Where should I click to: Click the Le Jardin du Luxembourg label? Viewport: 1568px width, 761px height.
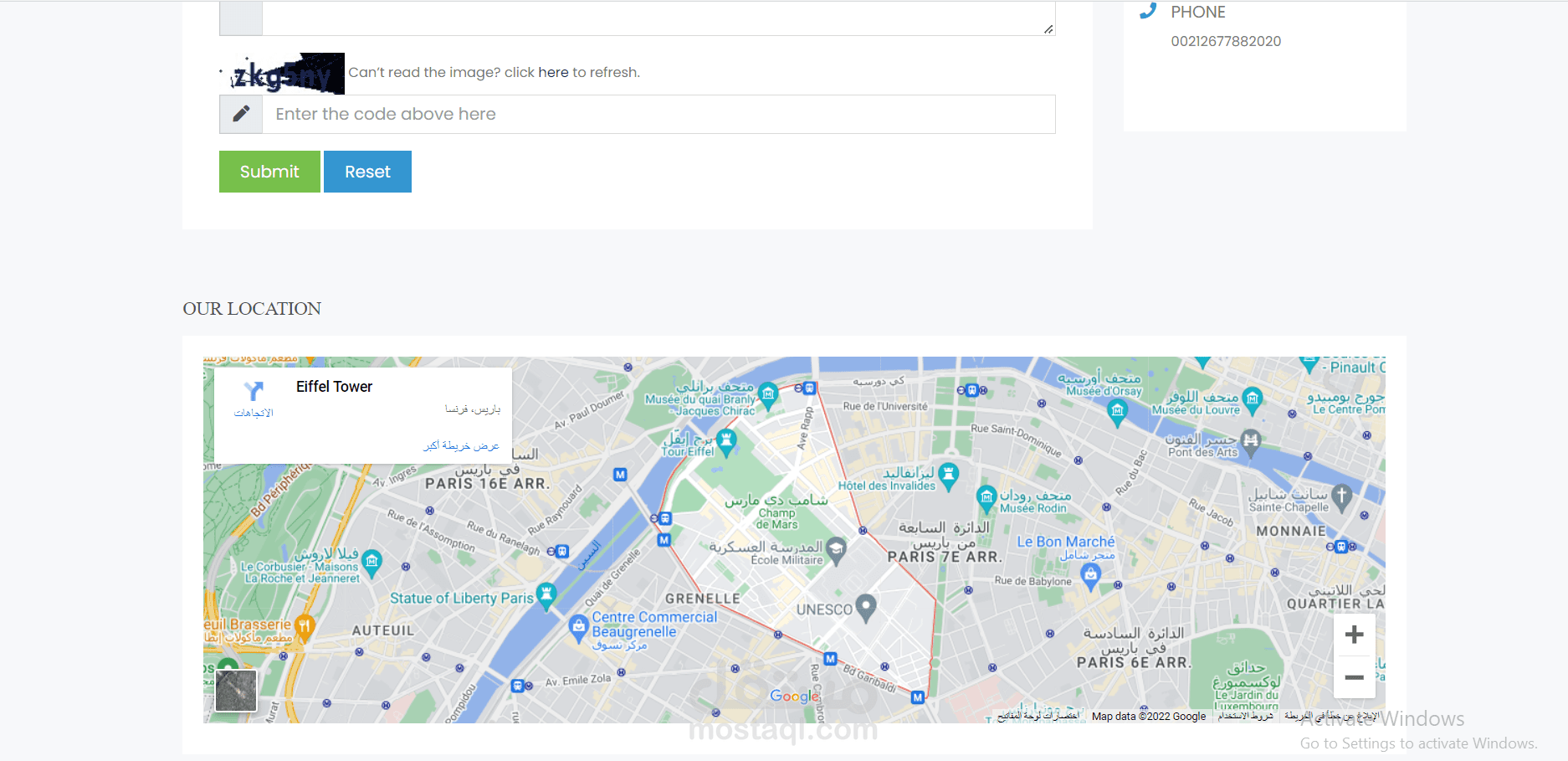[x=1247, y=701]
